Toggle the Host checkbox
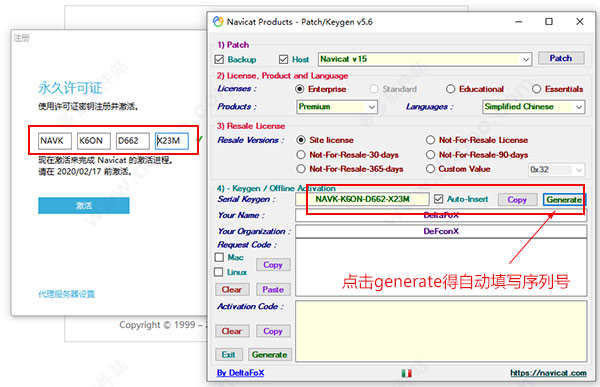Screen dimensions: 600x387 coord(284,59)
